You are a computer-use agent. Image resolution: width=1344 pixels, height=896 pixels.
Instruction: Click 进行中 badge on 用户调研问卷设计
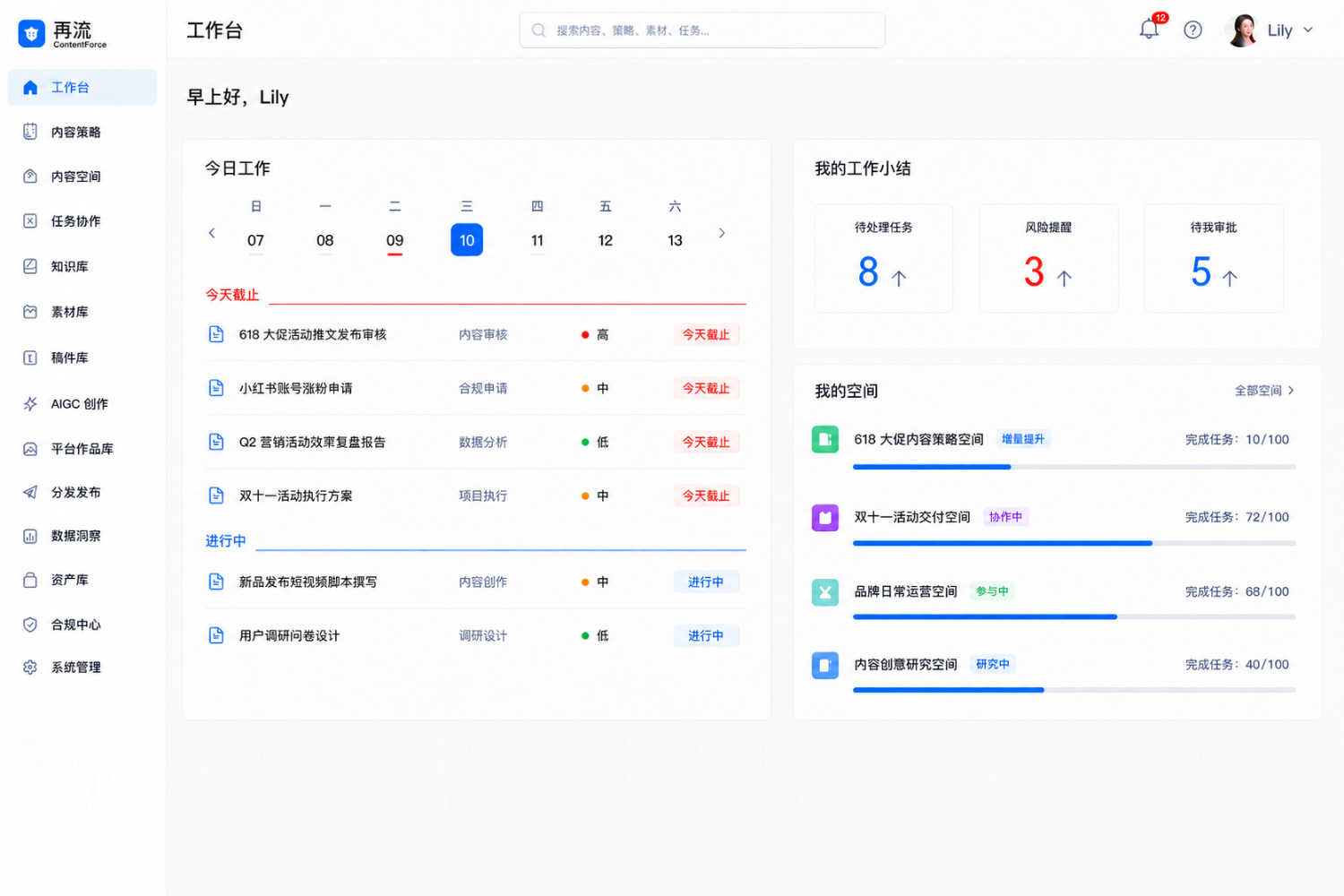click(x=706, y=635)
